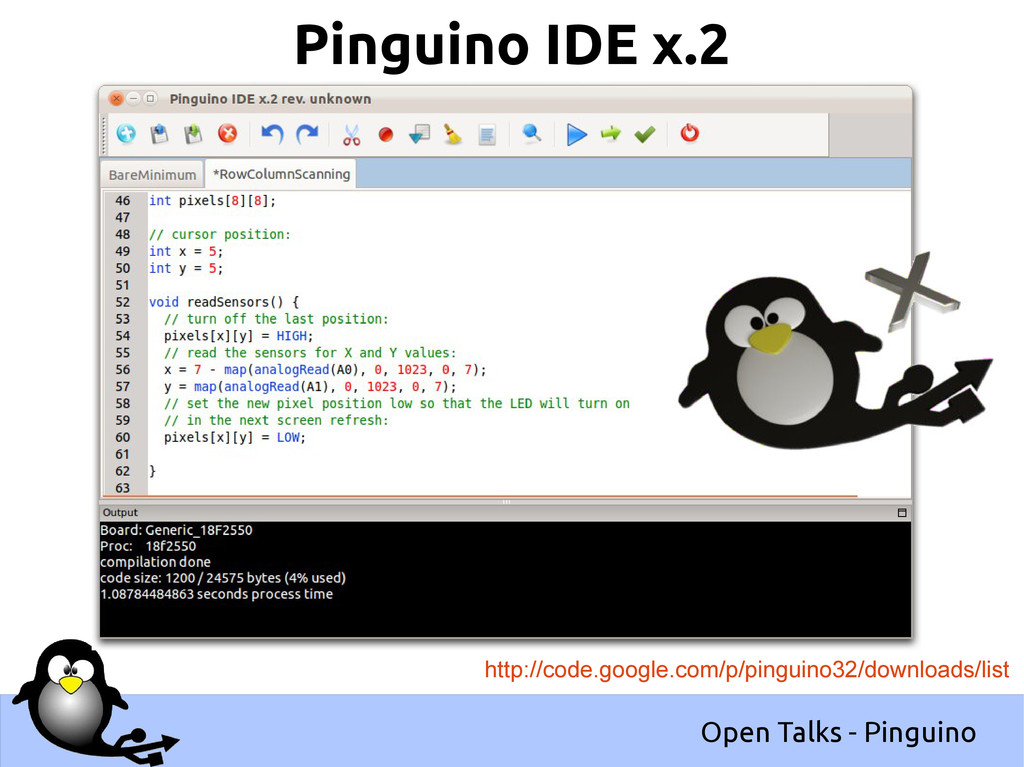Select the *RowColumnScanning tab
Screen dimensions: 1024x767
pos(281,174)
